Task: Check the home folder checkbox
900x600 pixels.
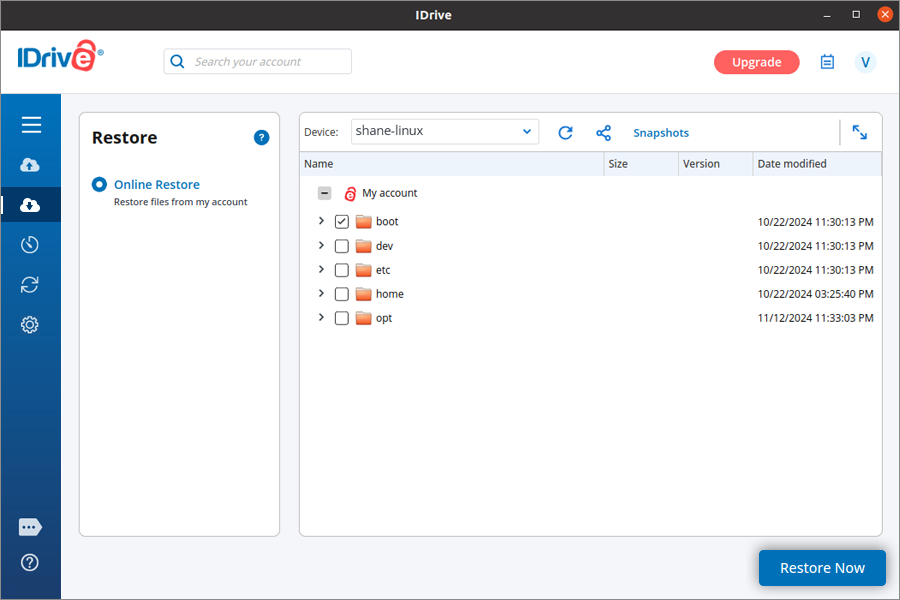Action: tap(342, 294)
